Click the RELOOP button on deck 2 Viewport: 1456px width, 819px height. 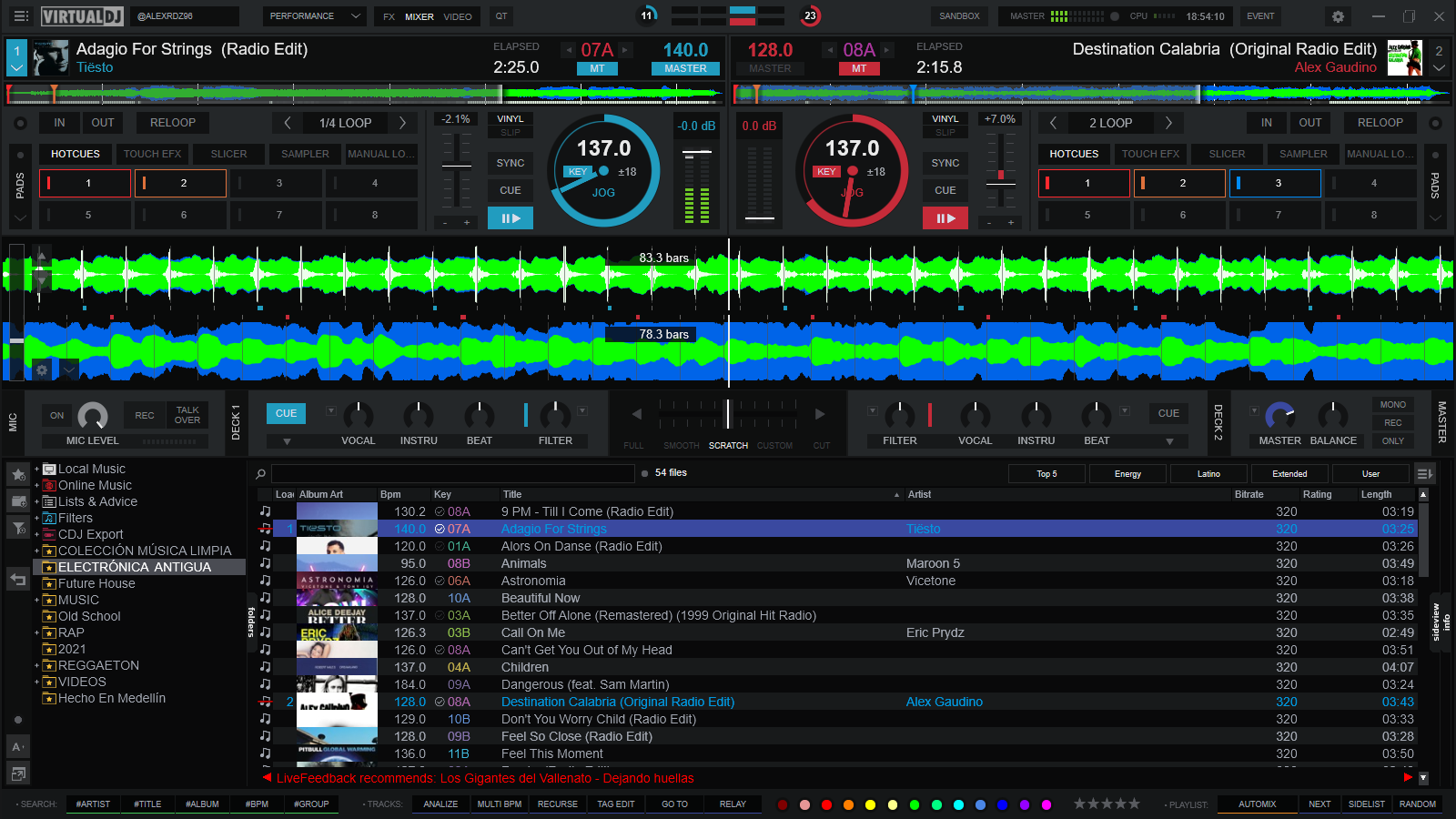1380,123
